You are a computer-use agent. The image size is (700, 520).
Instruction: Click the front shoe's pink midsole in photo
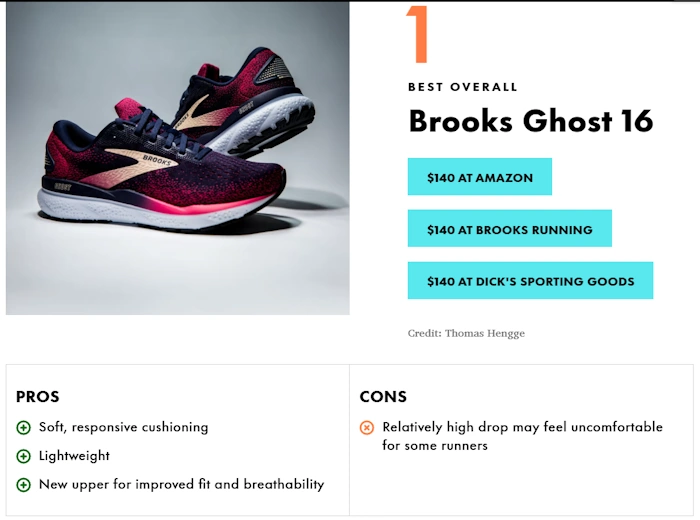(x=210, y=208)
